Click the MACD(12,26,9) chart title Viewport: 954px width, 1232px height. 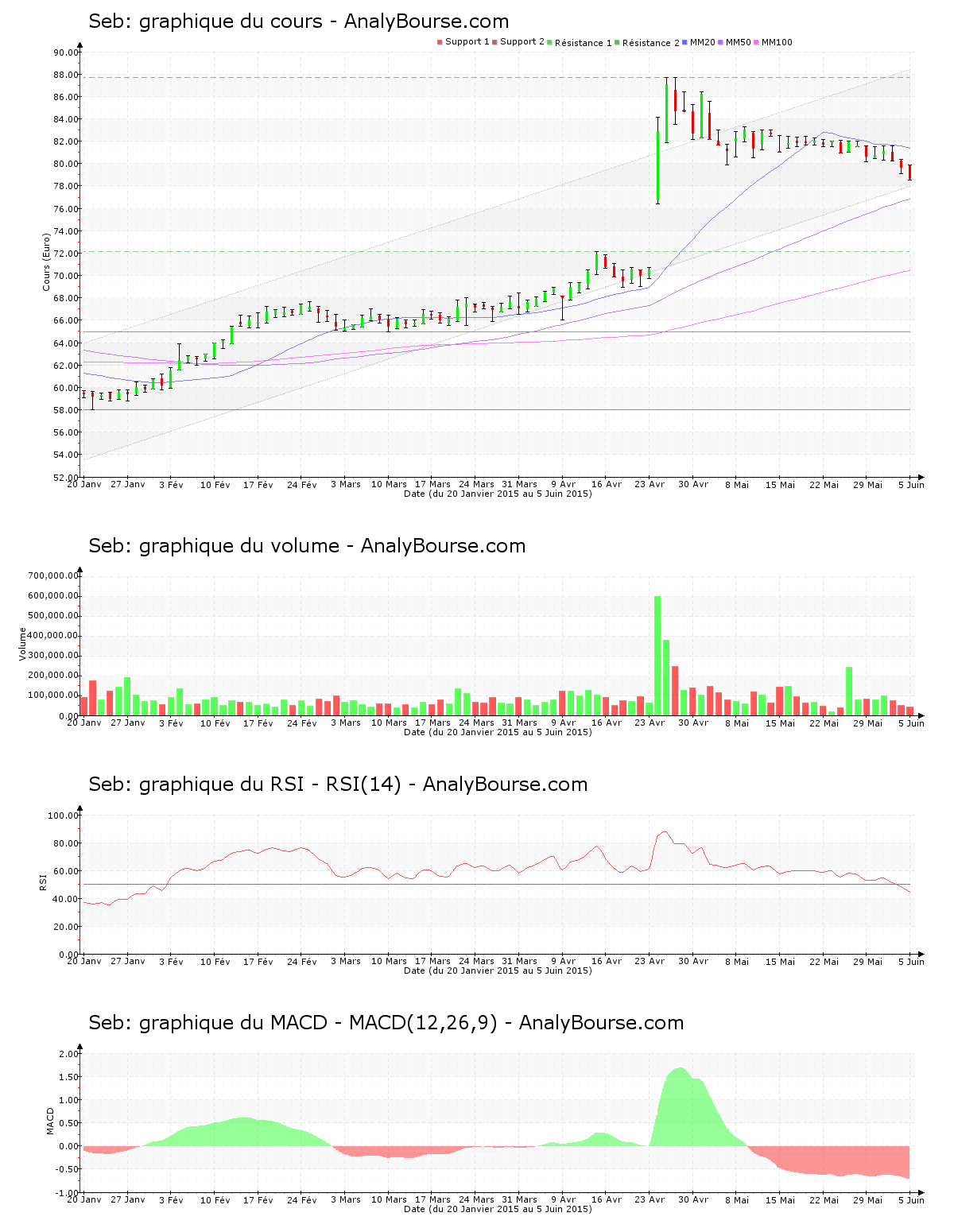pyautogui.click(x=386, y=1023)
